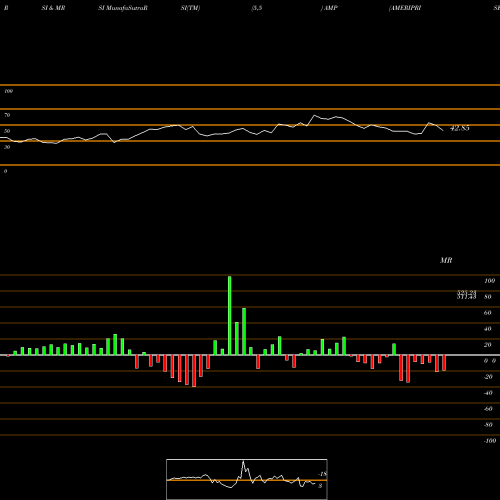The width and height of the screenshot is (500, 500).
Task: Click the current RSI value 42.85
Action: [460, 128]
